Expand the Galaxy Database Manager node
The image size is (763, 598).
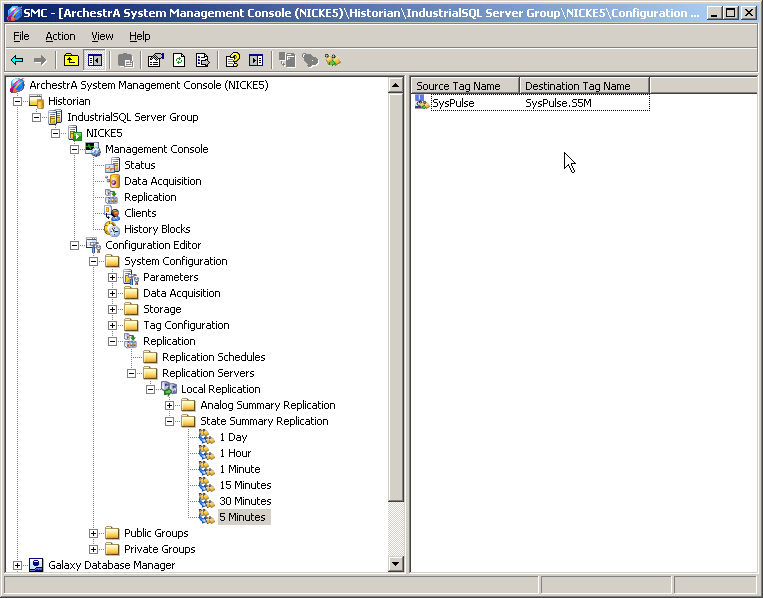coord(18,565)
